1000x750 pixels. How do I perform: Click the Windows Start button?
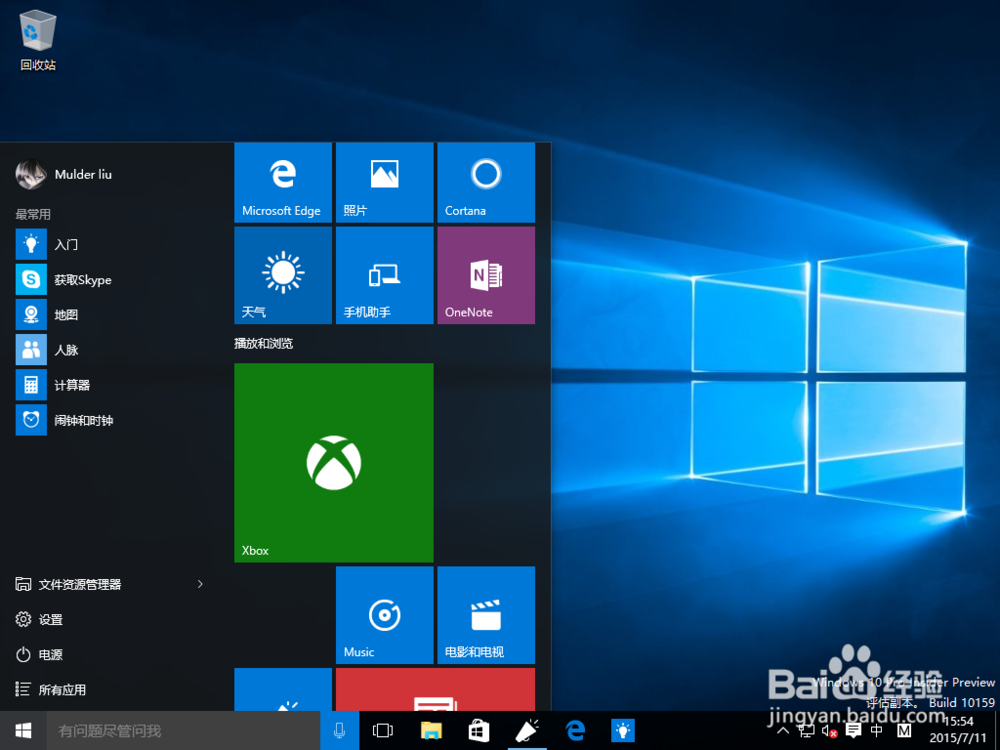24,730
